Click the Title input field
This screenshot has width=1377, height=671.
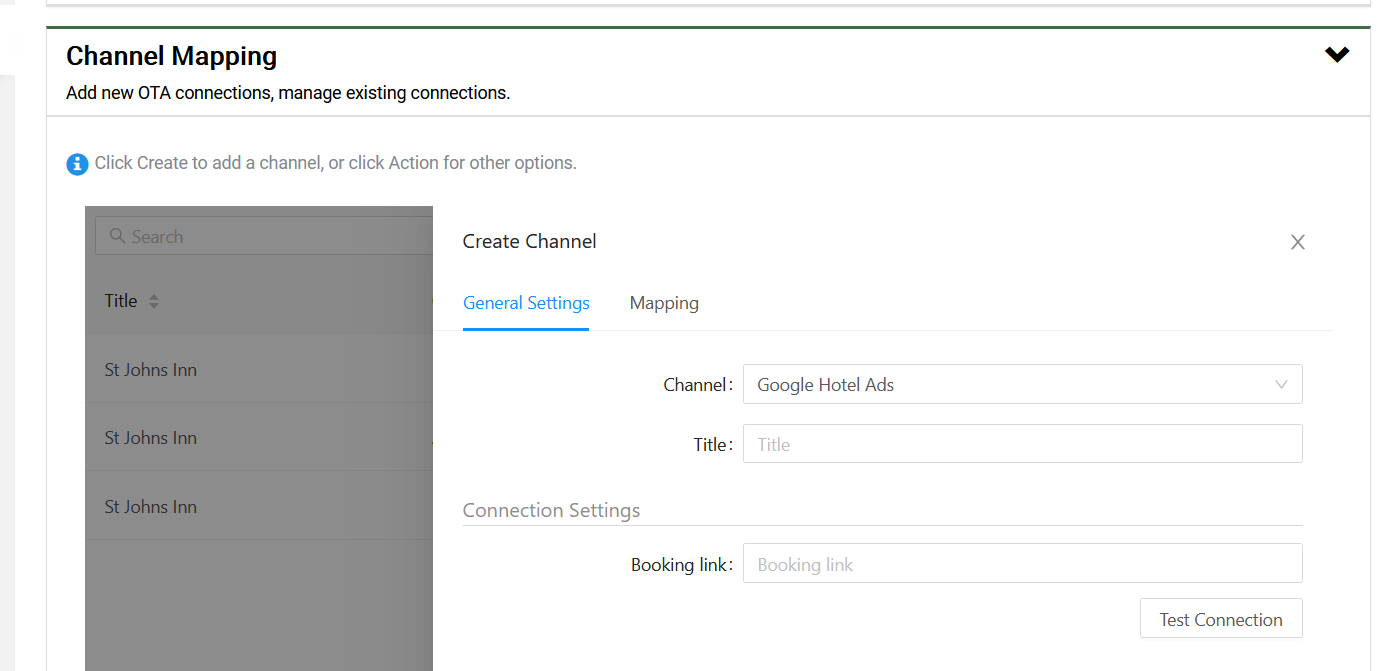point(1022,444)
